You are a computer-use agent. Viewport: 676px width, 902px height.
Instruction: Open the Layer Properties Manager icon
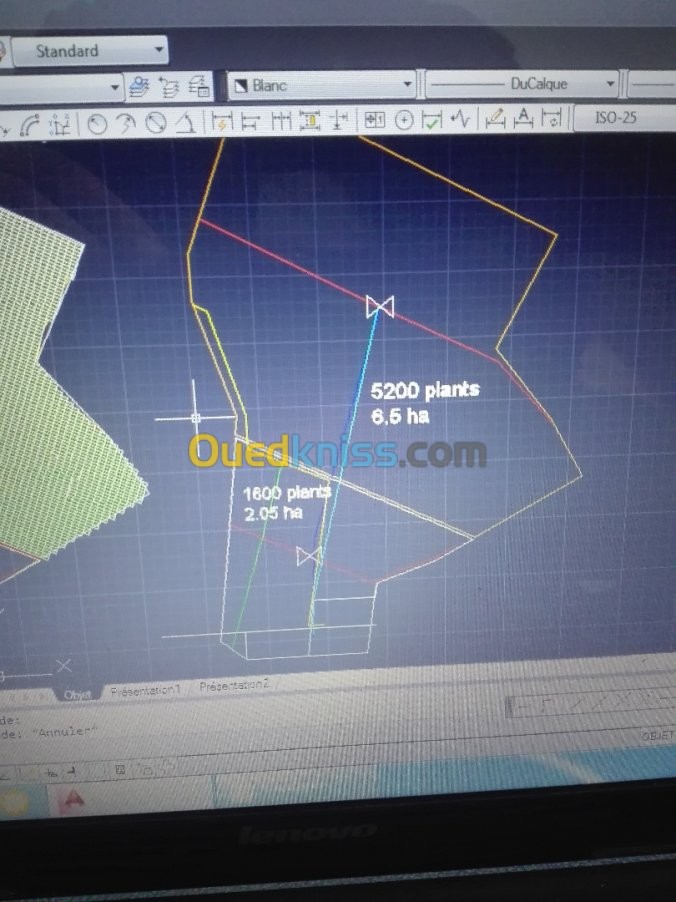(139, 87)
